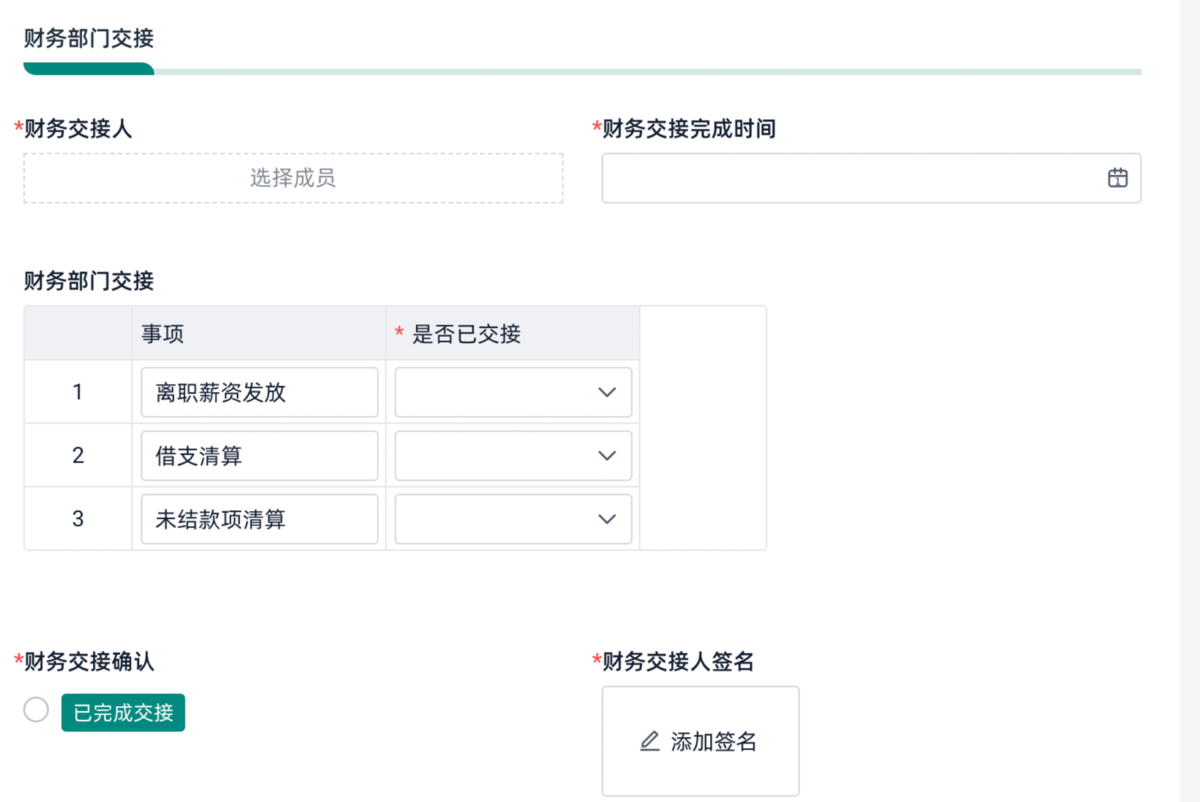Select row number 3 in the table
This screenshot has width=1200, height=802.
(x=78, y=519)
